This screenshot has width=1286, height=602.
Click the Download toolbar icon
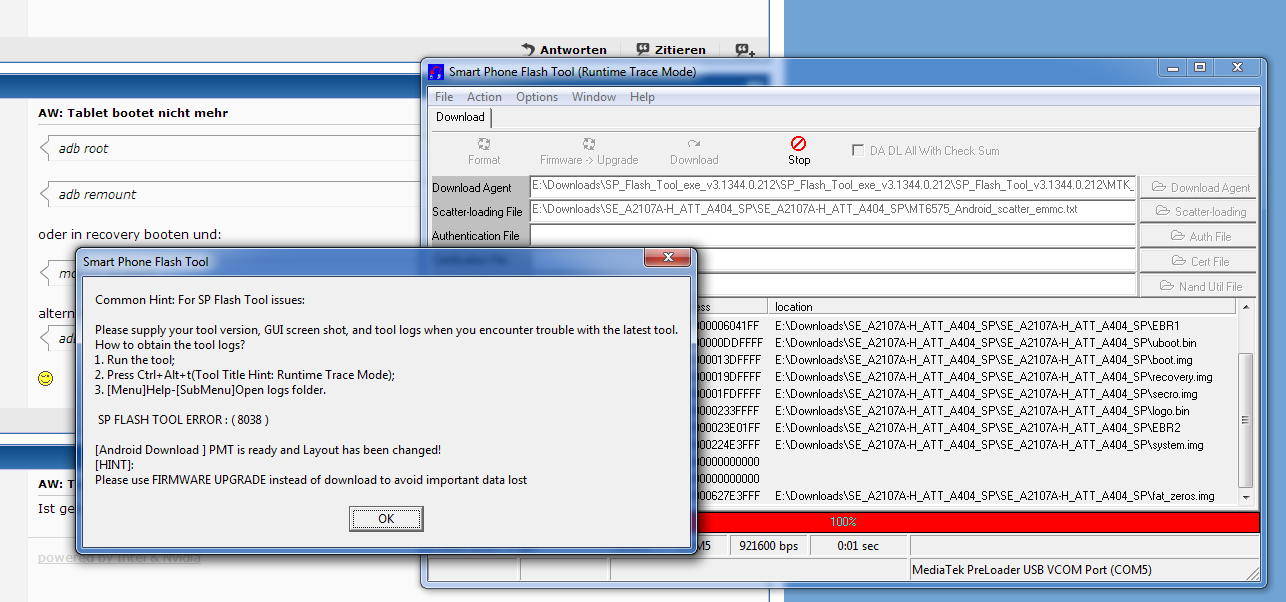click(694, 152)
